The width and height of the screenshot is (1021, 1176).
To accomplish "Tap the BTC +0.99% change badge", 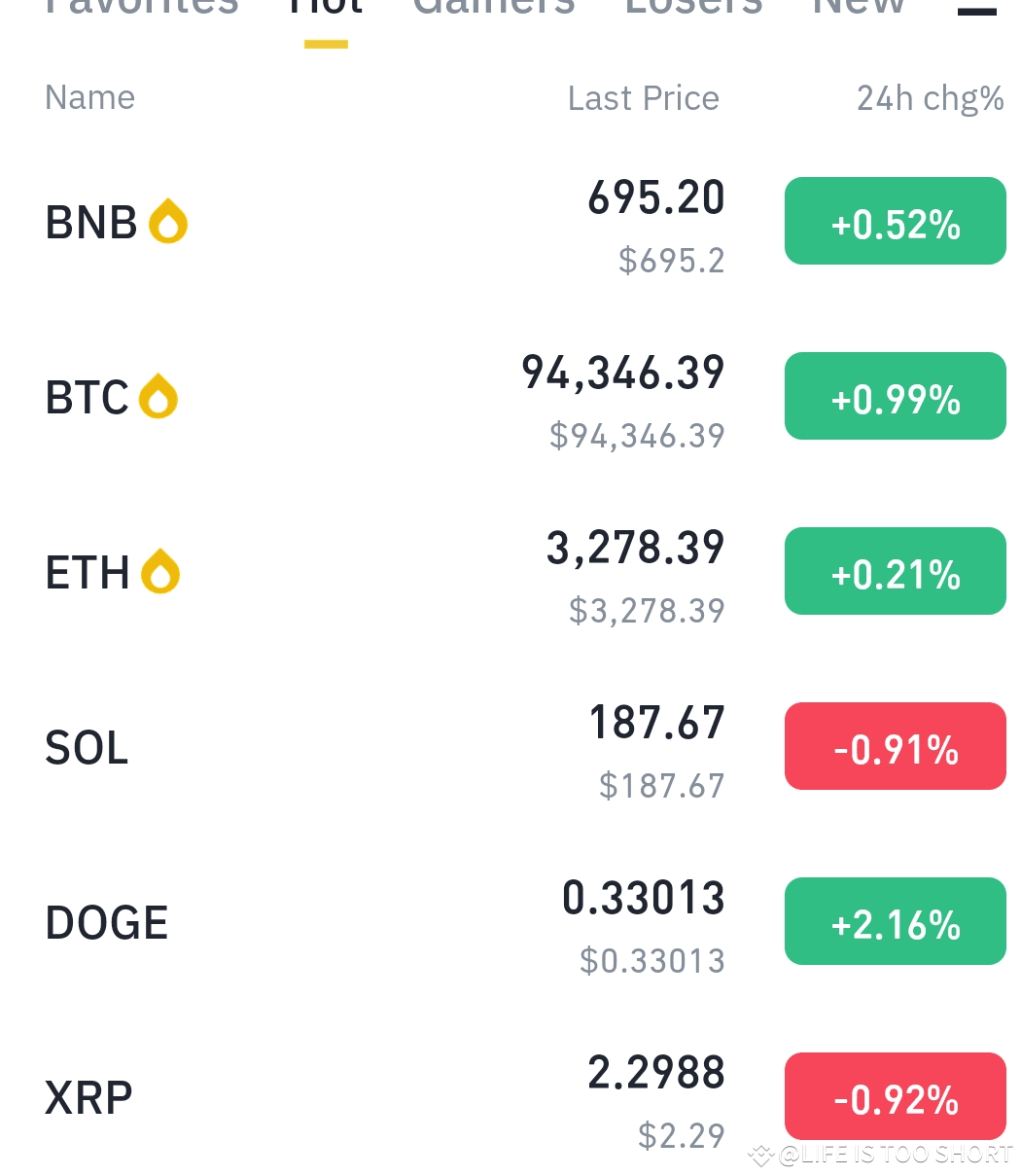I will point(896,396).
